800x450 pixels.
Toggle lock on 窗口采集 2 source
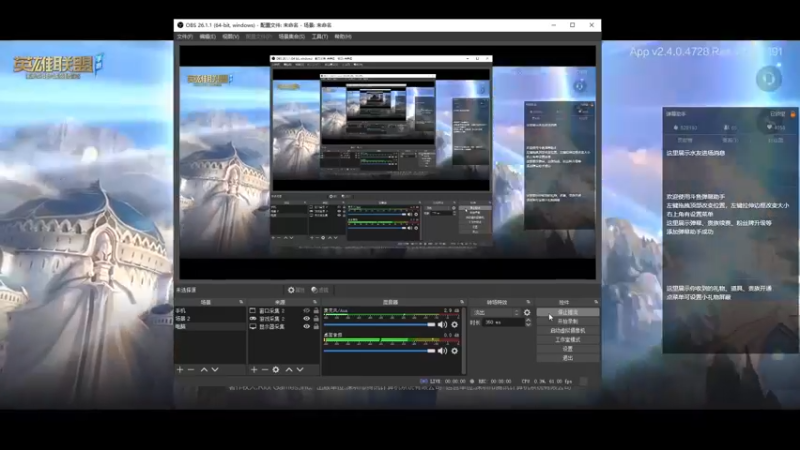316,311
